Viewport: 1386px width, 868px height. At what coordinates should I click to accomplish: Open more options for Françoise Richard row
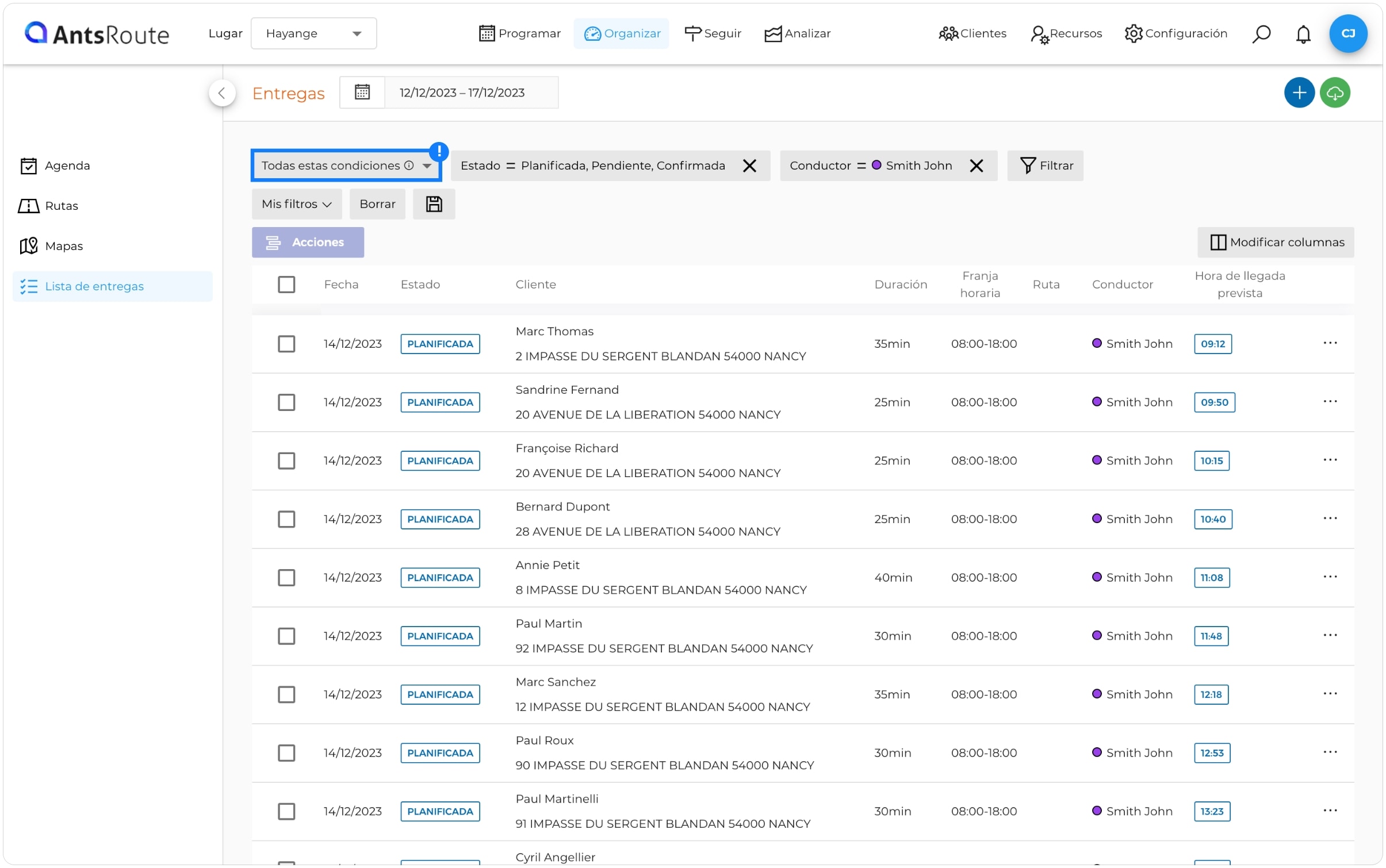1330,460
